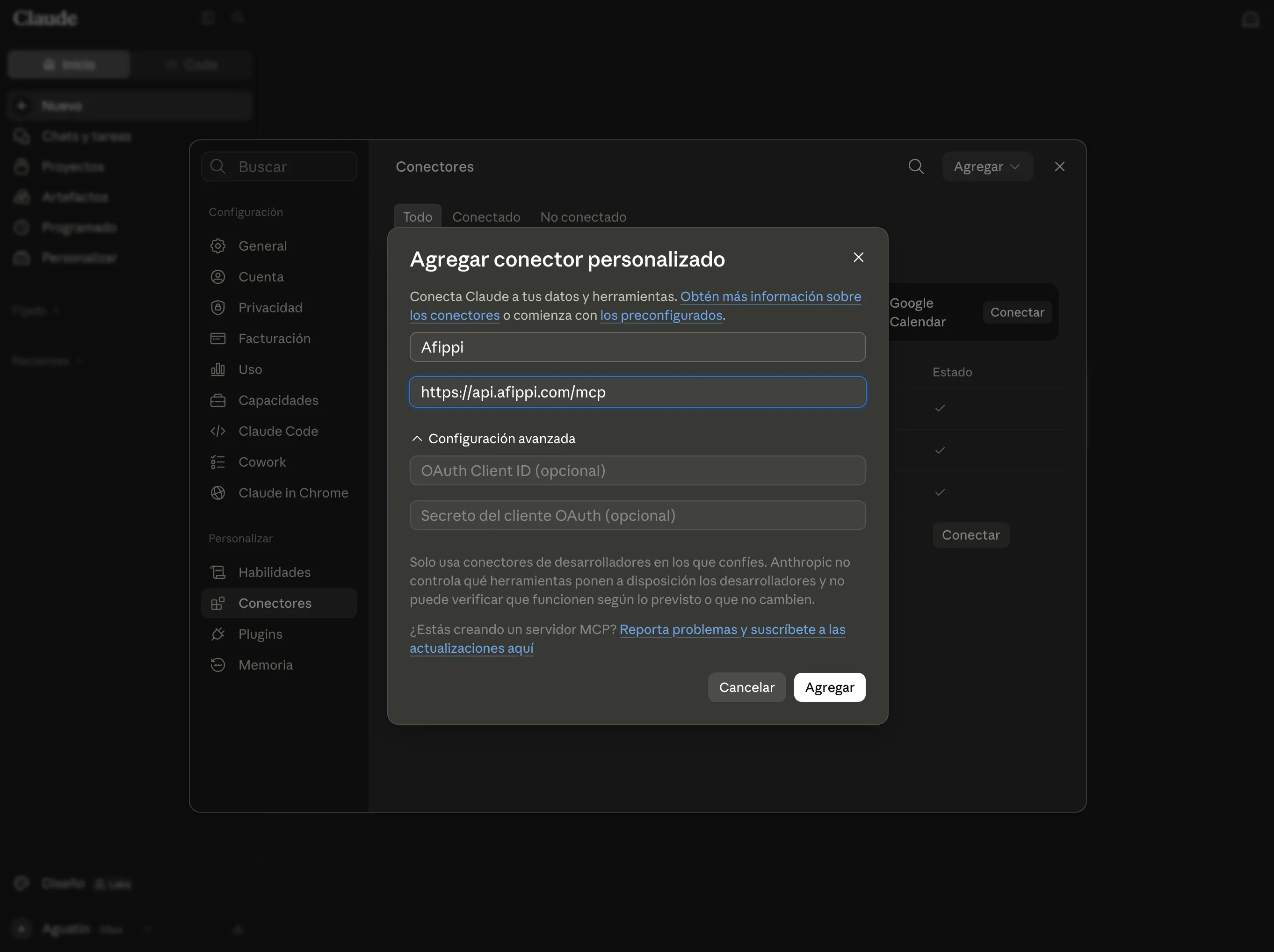Click the search magnifier in Conectores header
Screen dimensions: 1274x952
[916, 166]
